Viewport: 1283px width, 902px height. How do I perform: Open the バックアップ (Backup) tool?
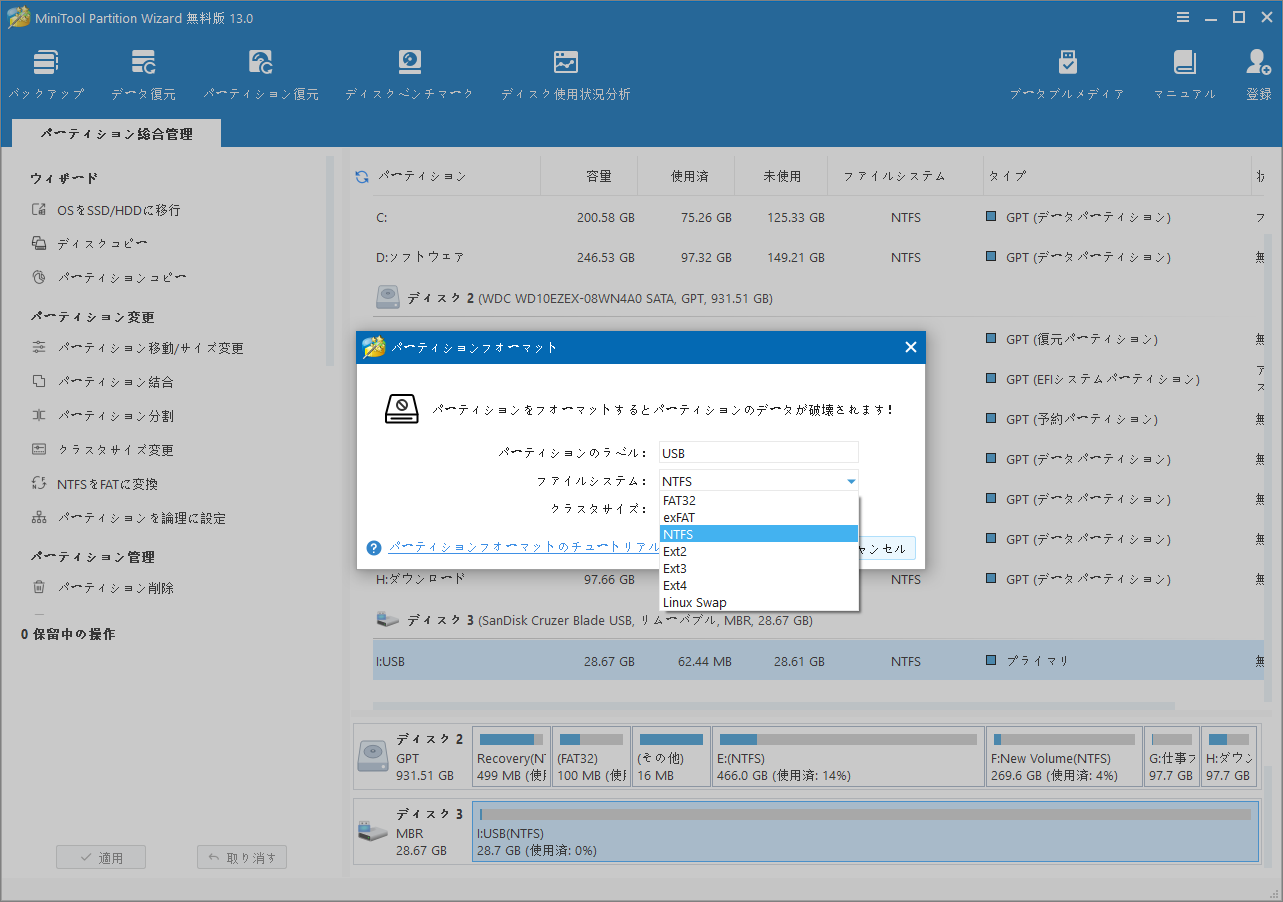(46, 72)
